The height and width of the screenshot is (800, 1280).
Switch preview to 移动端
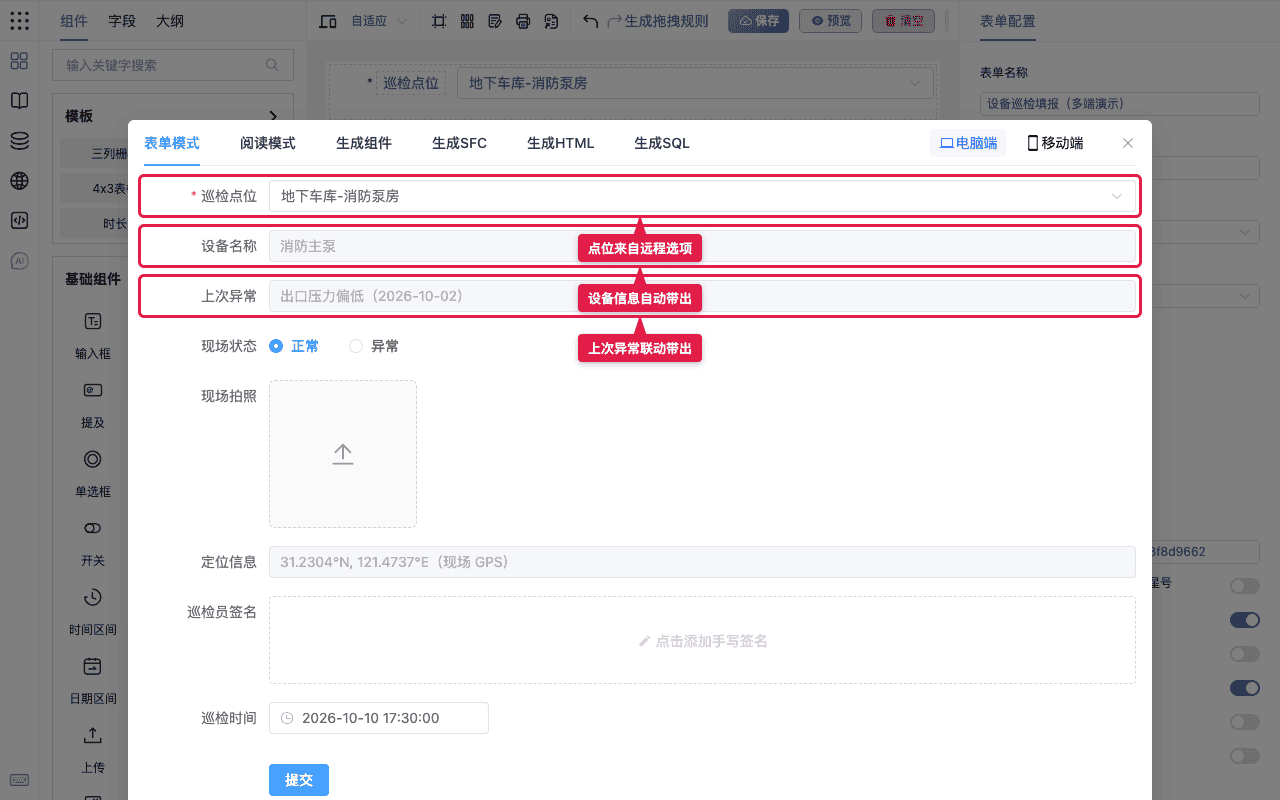tap(1055, 143)
